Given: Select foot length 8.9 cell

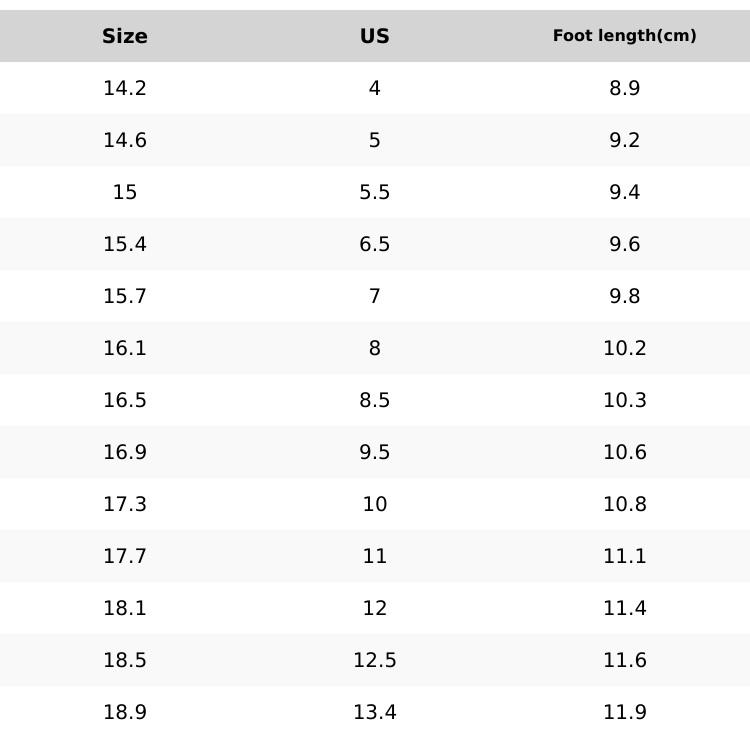Looking at the screenshot, I should click(x=624, y=88).
